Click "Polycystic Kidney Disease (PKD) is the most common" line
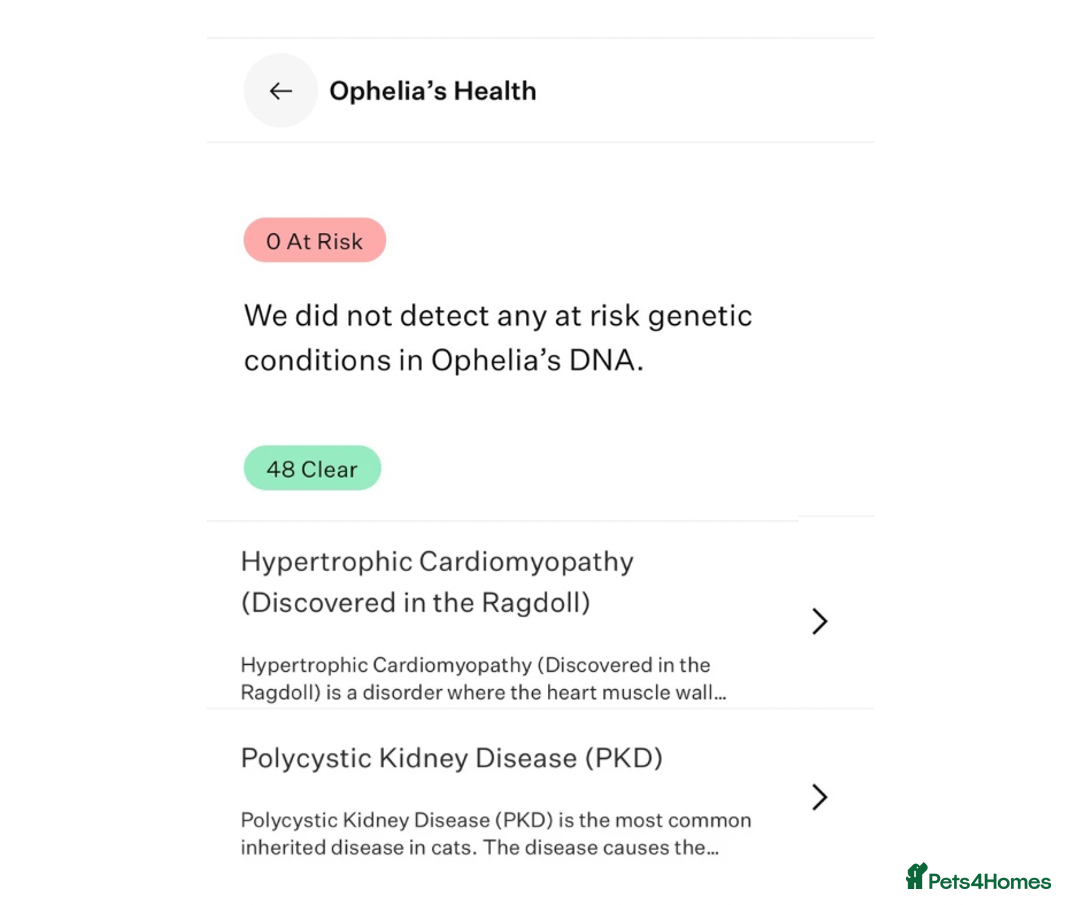The height and width of the screenshot is (905, 1080). click(x=495, y=821)
